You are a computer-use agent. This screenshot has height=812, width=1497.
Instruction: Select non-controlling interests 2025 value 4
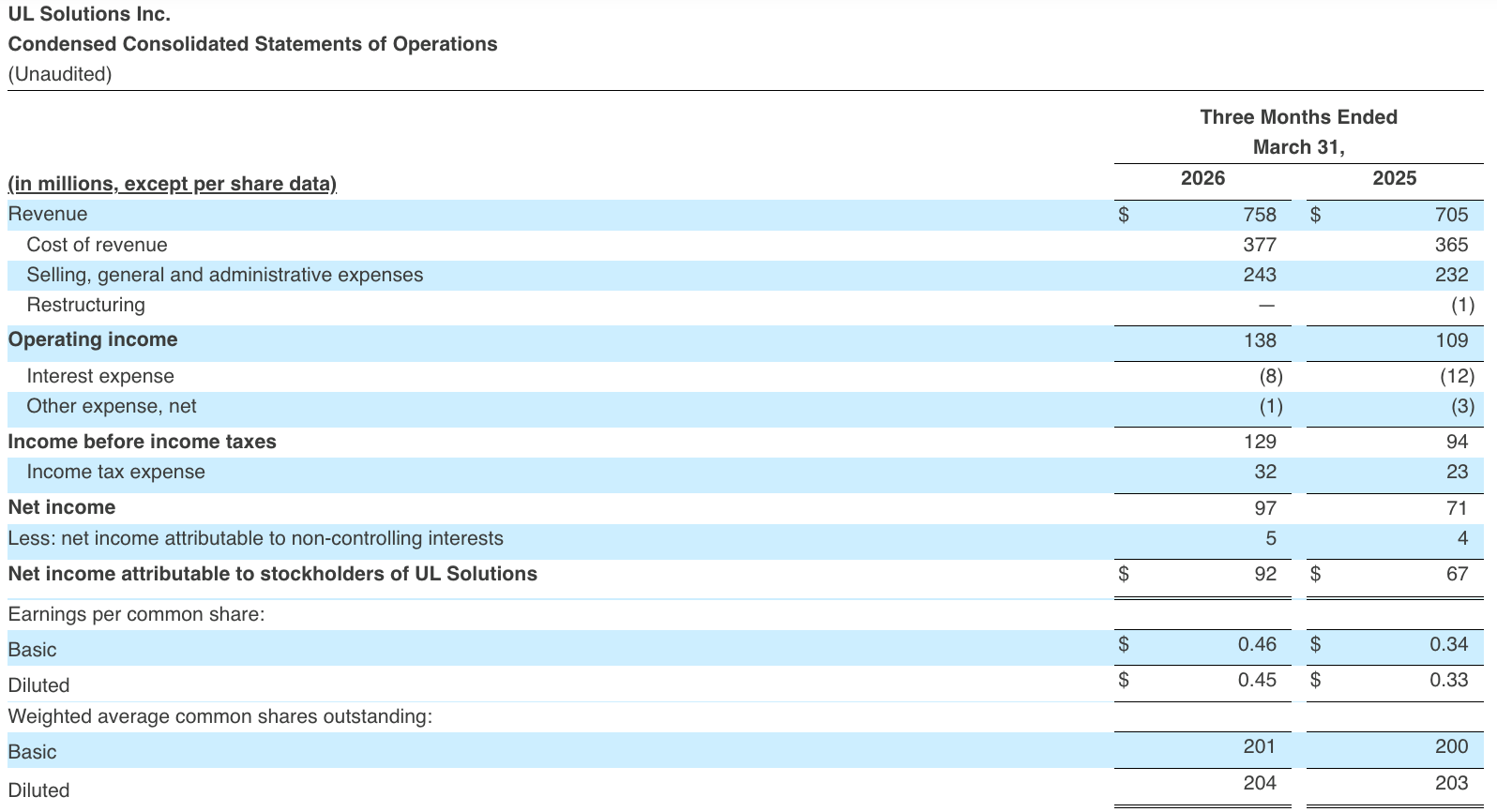point(1462,538)
